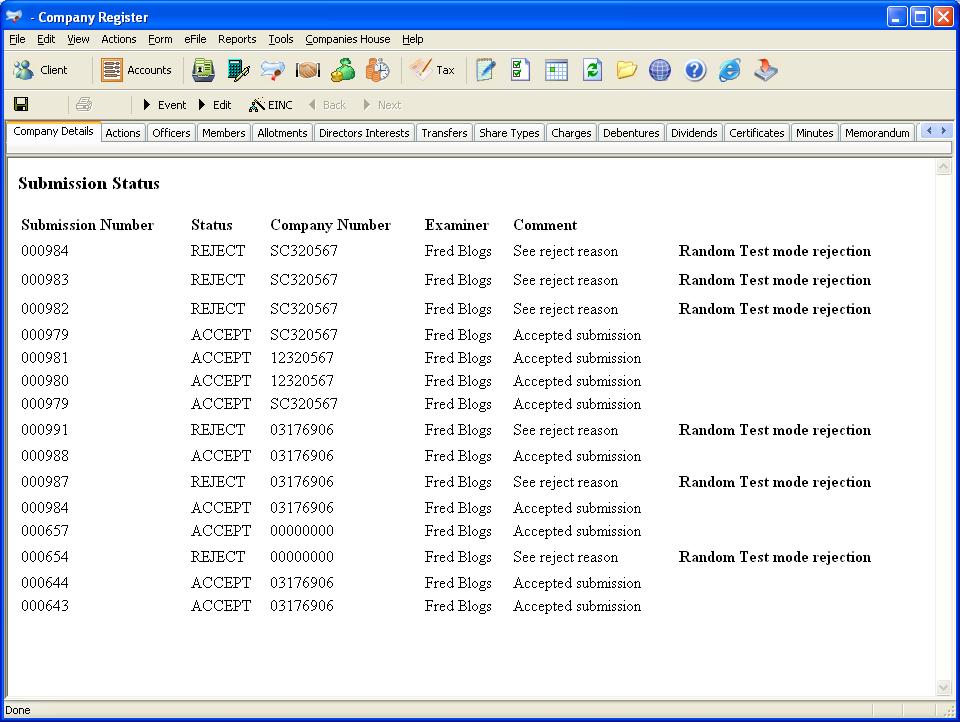Click the blue globe icon
960x722 pixels.
click(660, 70)
